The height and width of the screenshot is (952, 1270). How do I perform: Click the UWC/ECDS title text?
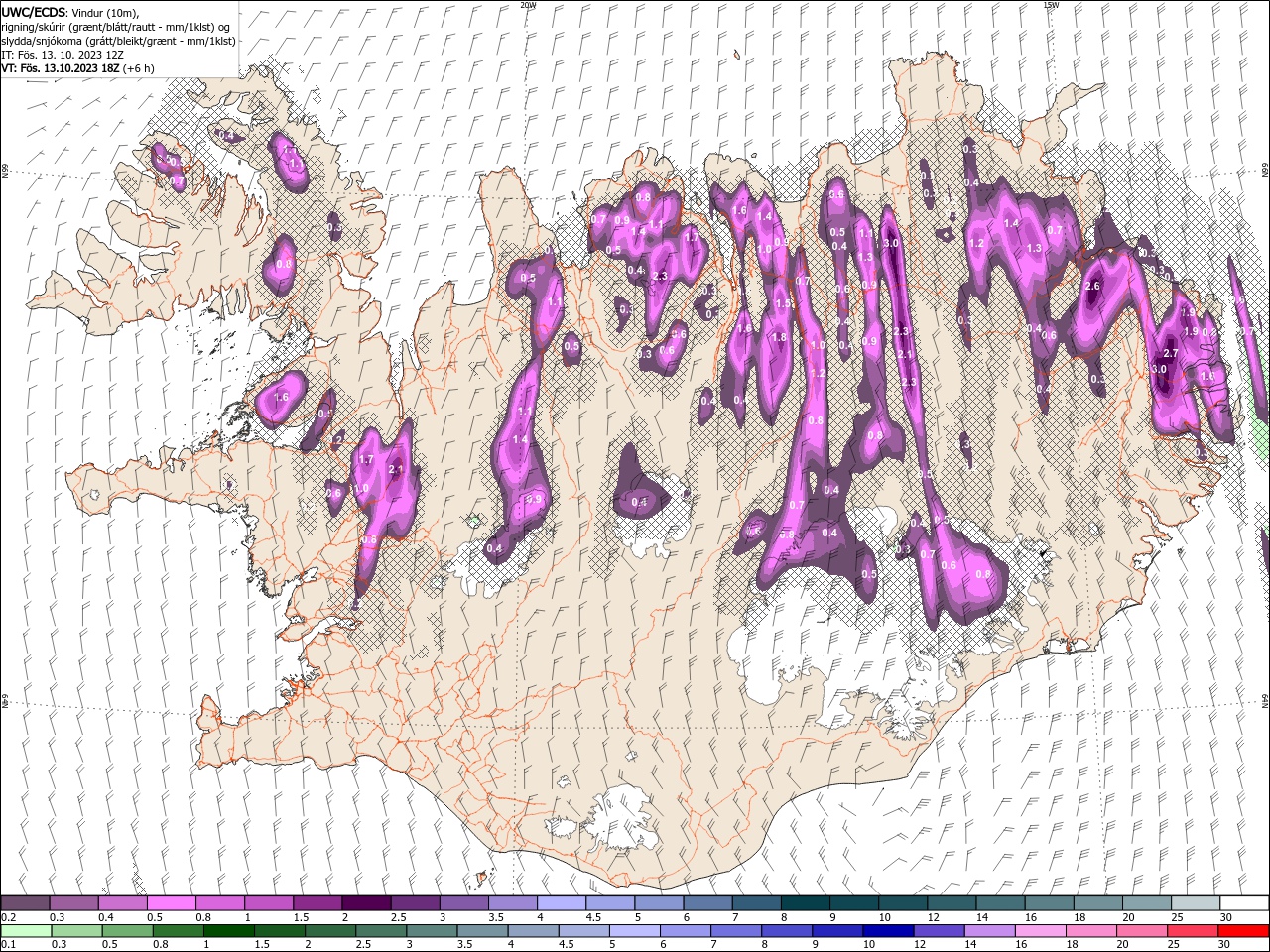tap(34, 12)
